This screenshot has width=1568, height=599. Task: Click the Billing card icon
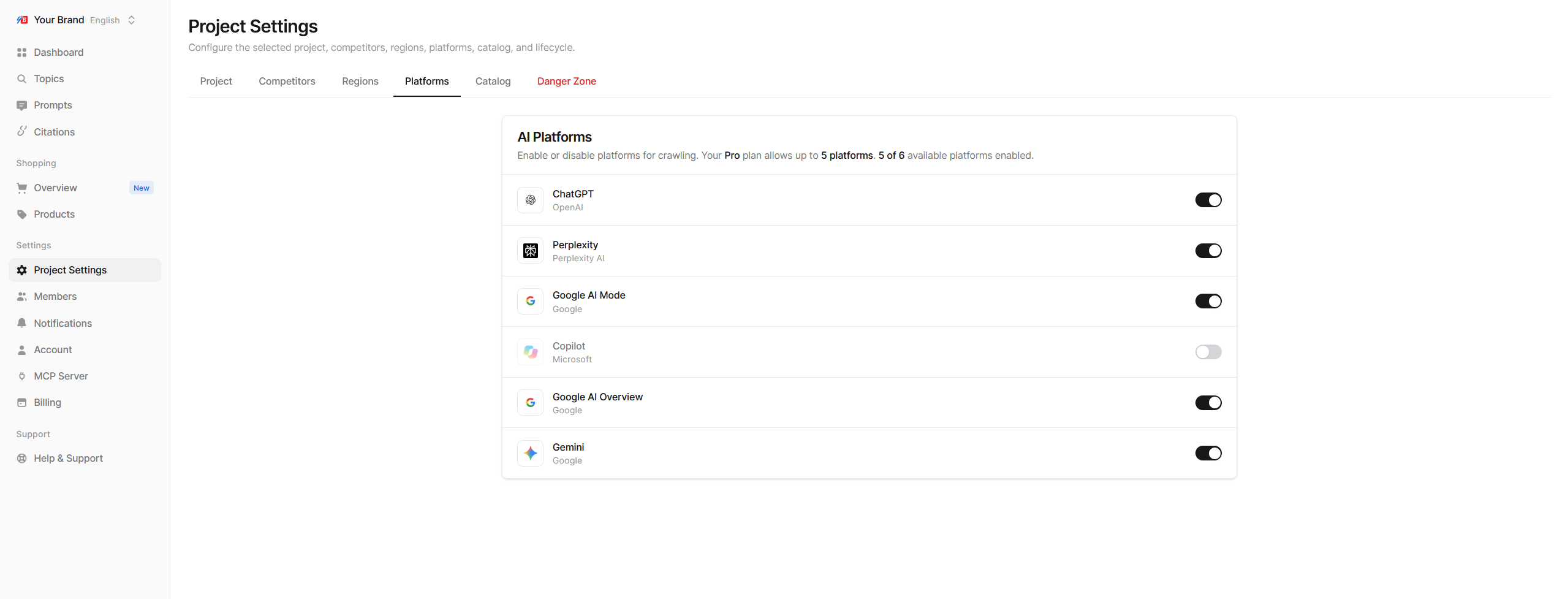(x=22, y=403)
